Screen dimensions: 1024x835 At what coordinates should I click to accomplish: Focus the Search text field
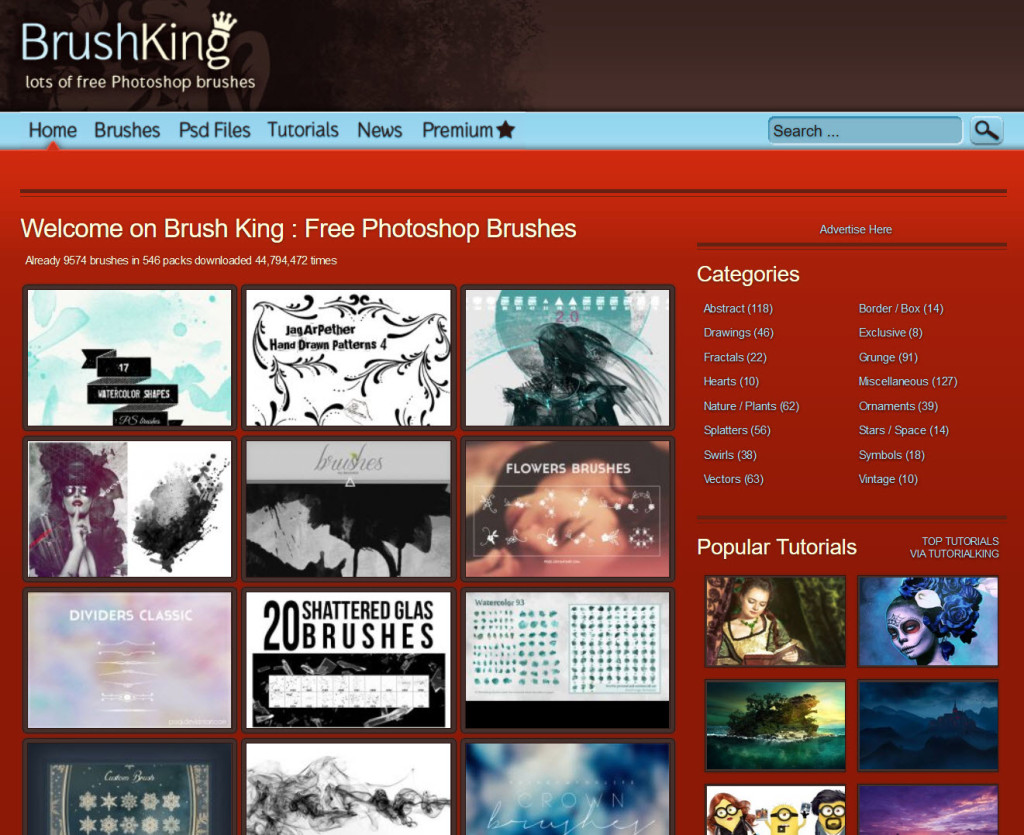coord(862,131)
